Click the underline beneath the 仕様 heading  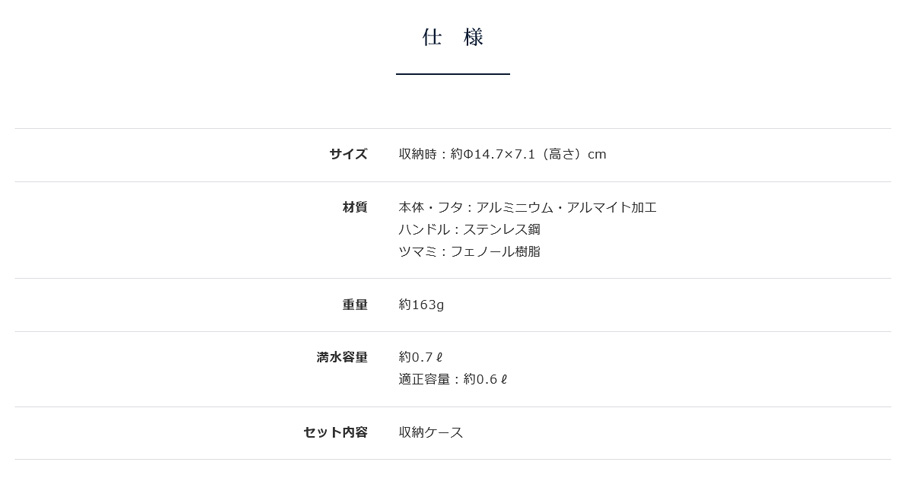pyautogui.click(x=453, y=73)
